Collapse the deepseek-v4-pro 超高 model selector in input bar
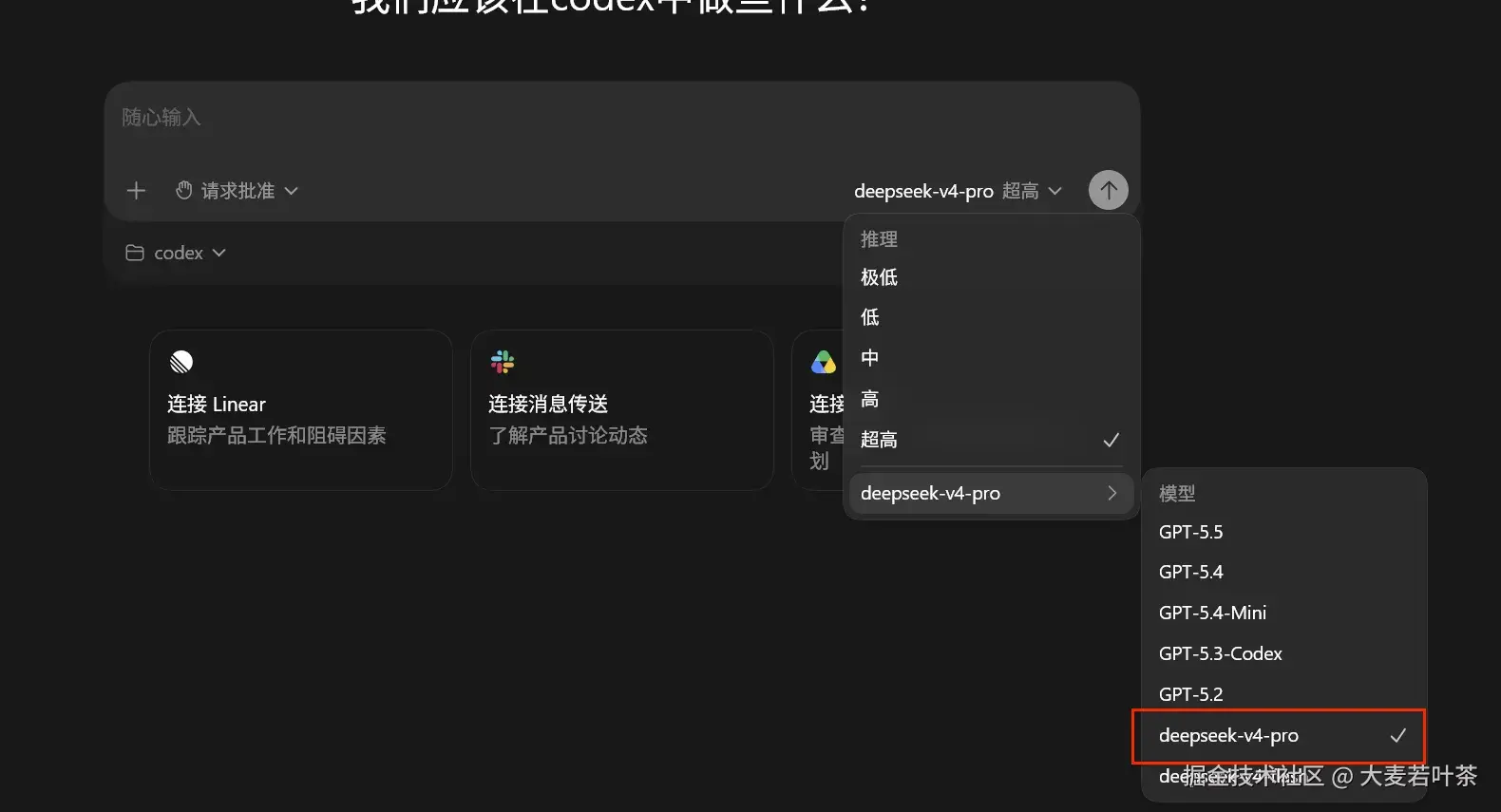Screen dimensions: 1501x812 [958, 191]
